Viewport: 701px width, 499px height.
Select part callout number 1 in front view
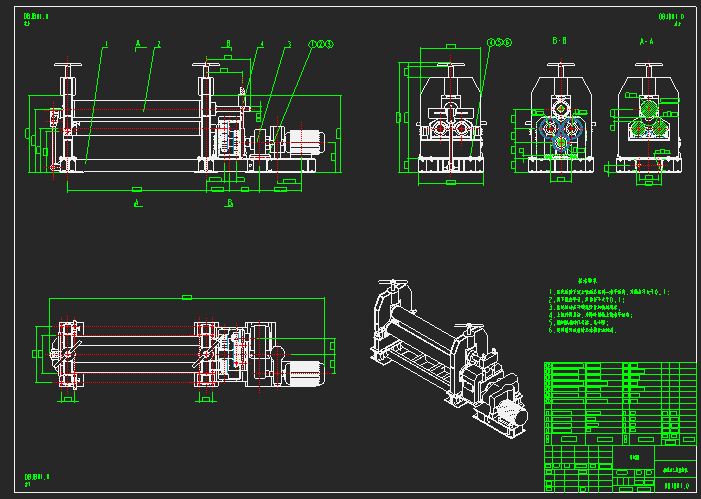[106, 44]
